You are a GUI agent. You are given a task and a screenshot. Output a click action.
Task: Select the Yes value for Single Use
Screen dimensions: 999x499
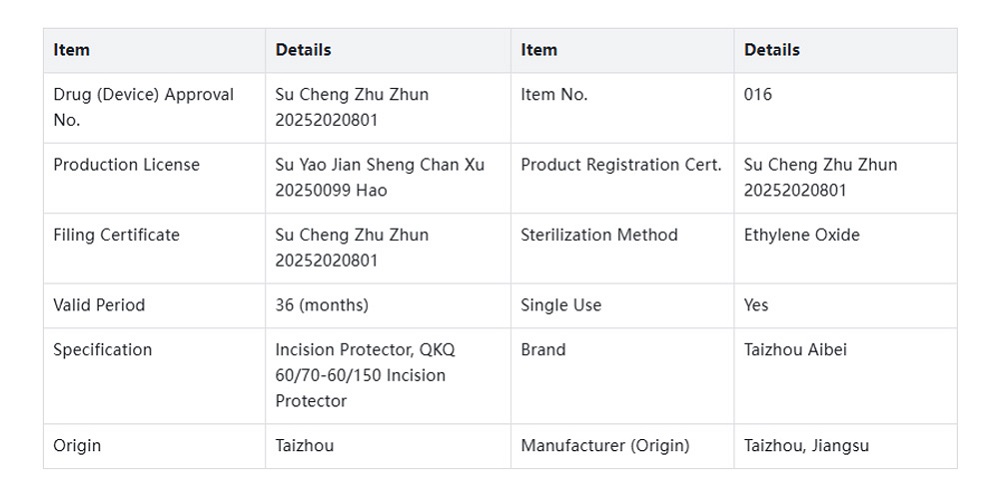point(756,305)
